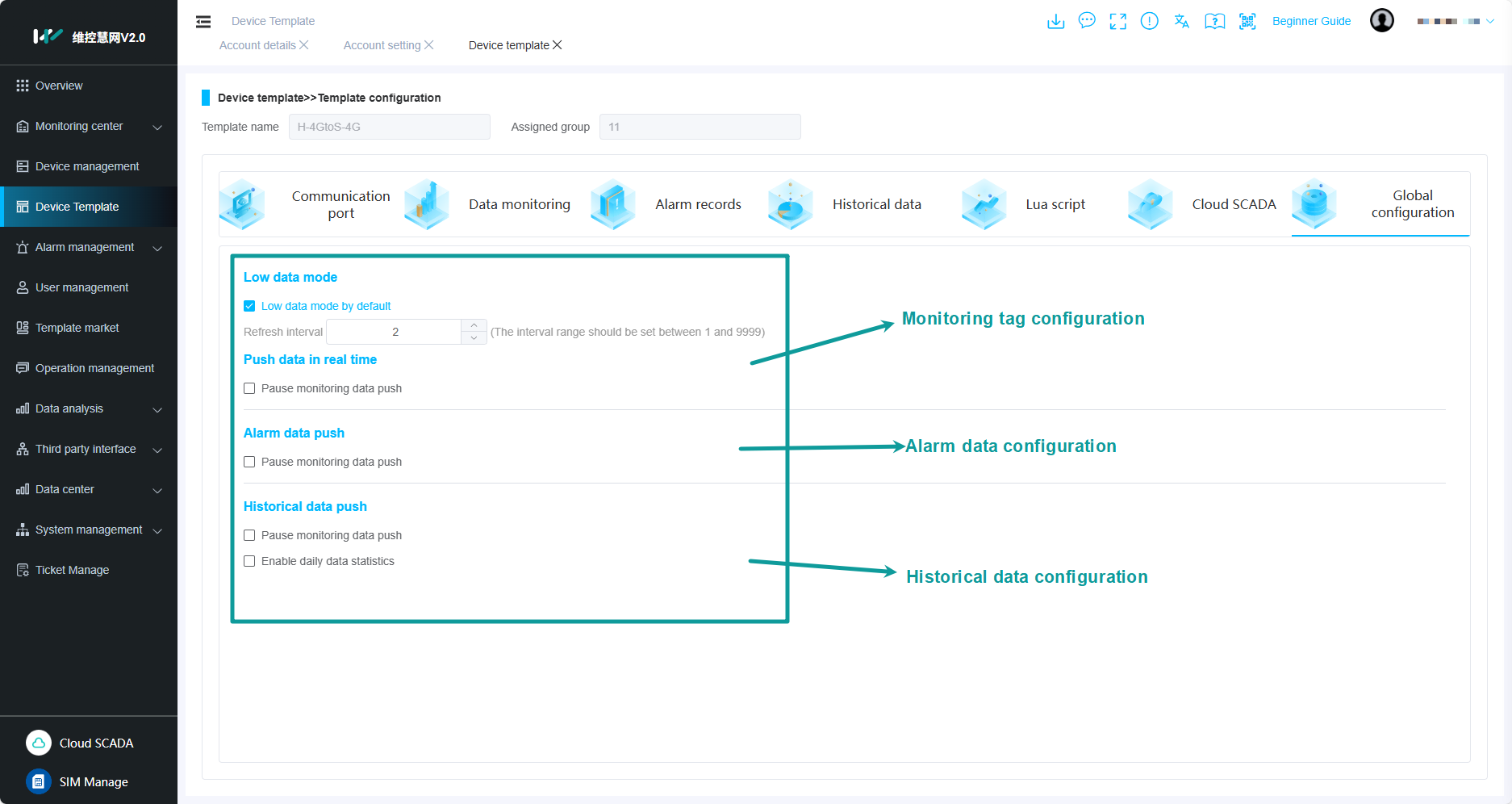Enable daily data statistics checkbox
This screenshot has height=804, width=1512.
249,561
